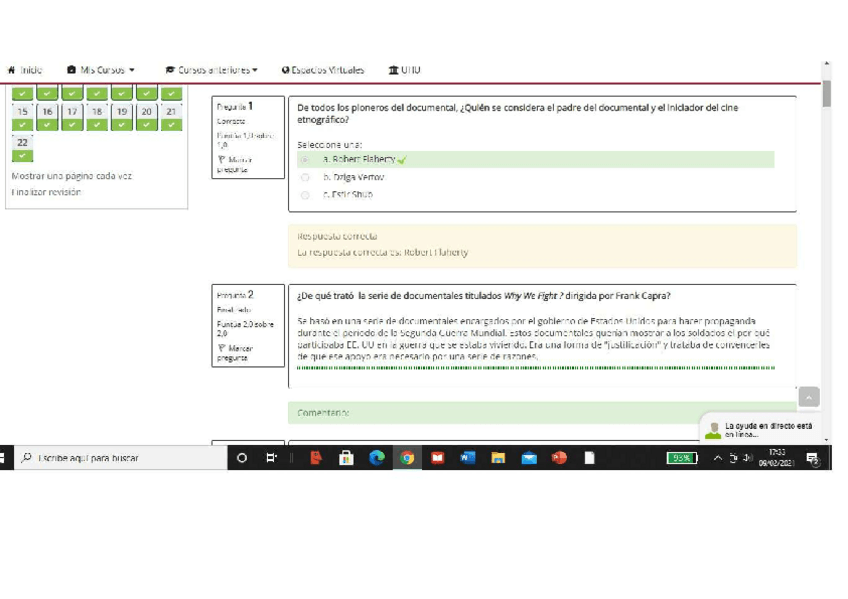
Task: Jump to question 16 in quiz navigation
Action: pyautogui.click(x=47, y=117)
